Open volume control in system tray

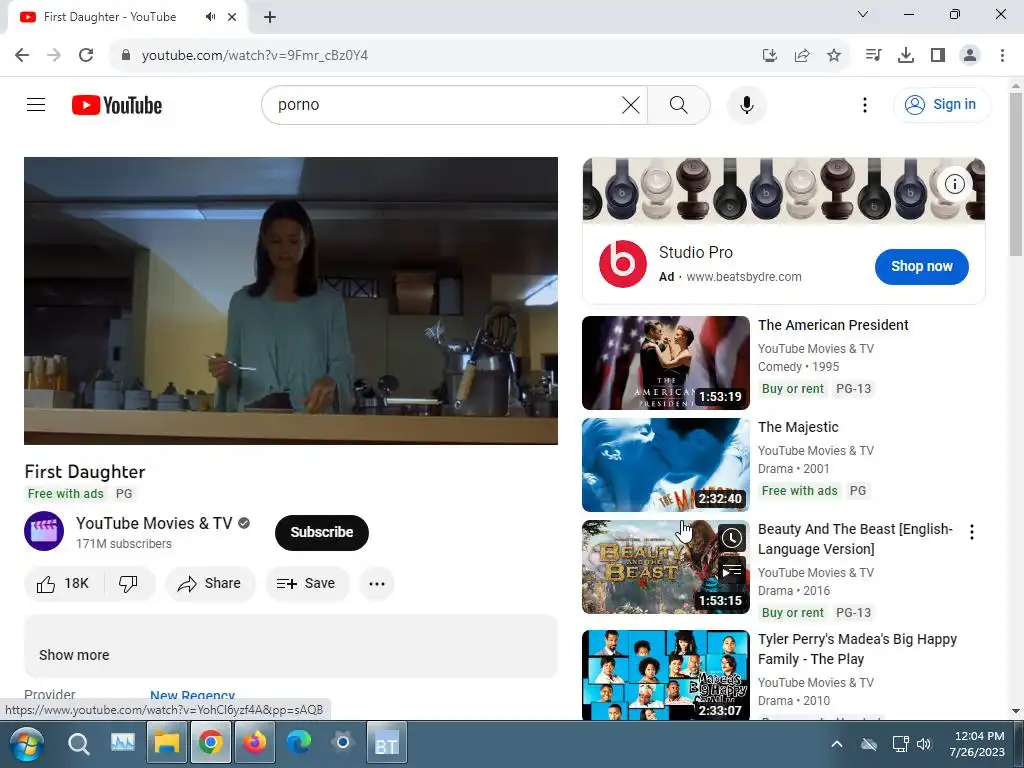coord(923,744)
